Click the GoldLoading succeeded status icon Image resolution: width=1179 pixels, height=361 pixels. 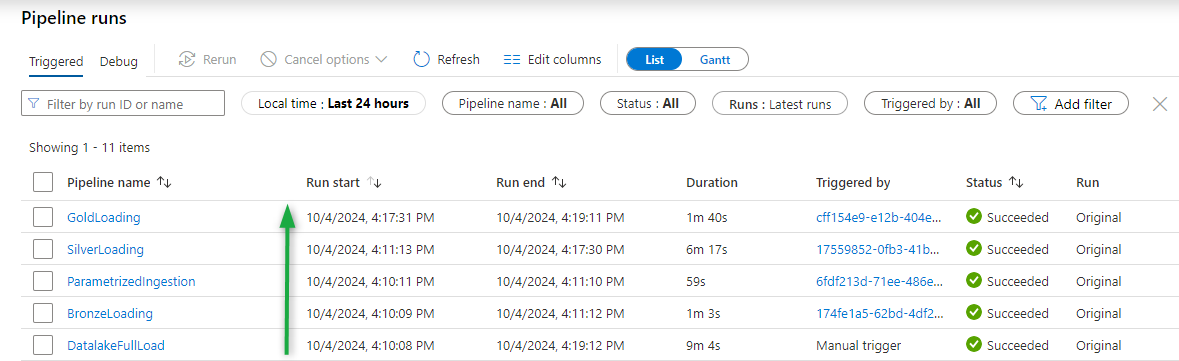(x=974, y=217)
